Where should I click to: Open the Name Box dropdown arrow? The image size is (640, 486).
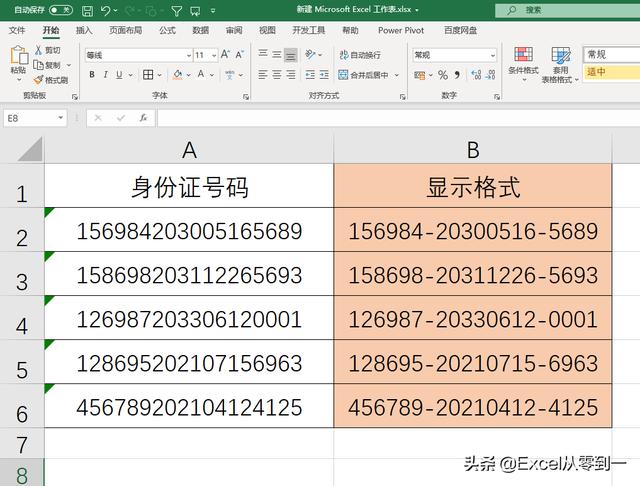click(x=60, y=118)
